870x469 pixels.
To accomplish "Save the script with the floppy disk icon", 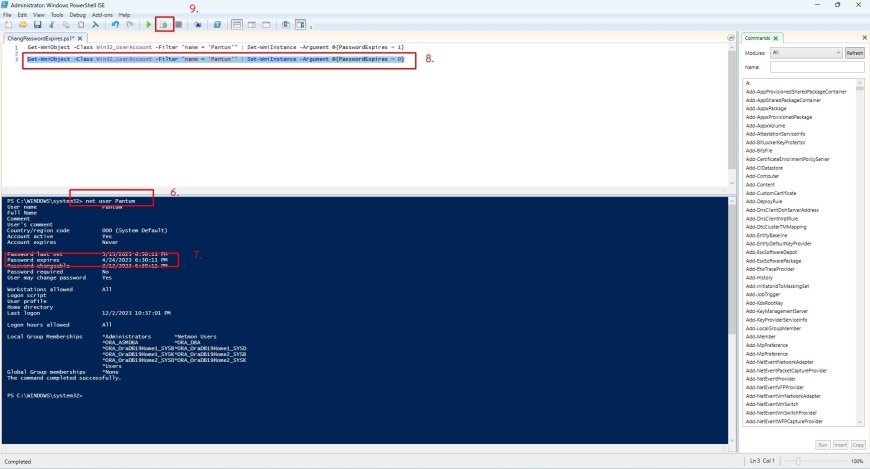I will point(37,24).
